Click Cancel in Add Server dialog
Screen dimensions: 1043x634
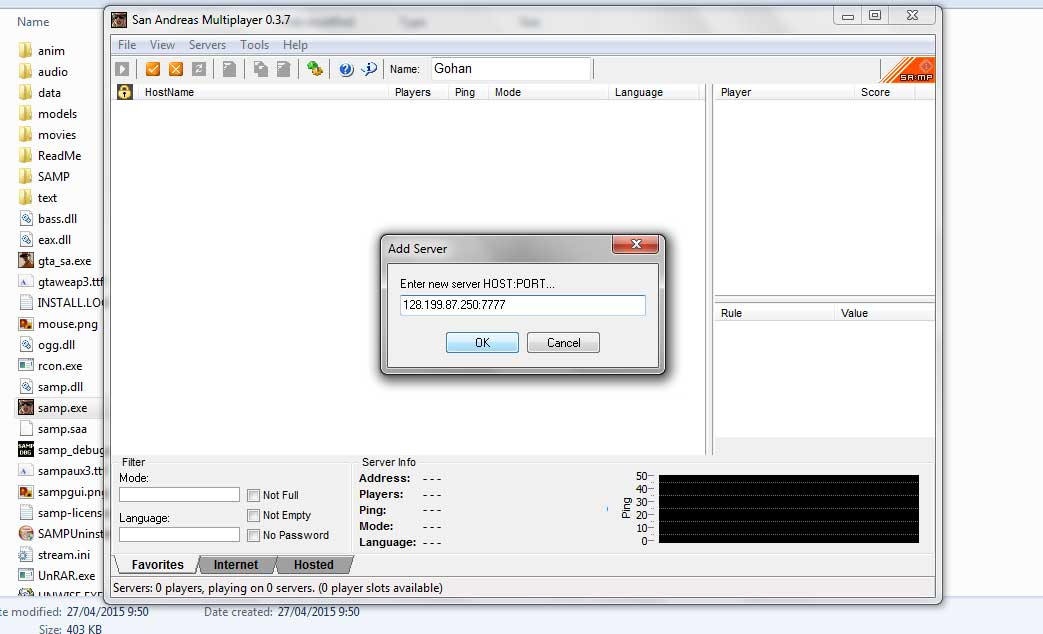(563, 343)
